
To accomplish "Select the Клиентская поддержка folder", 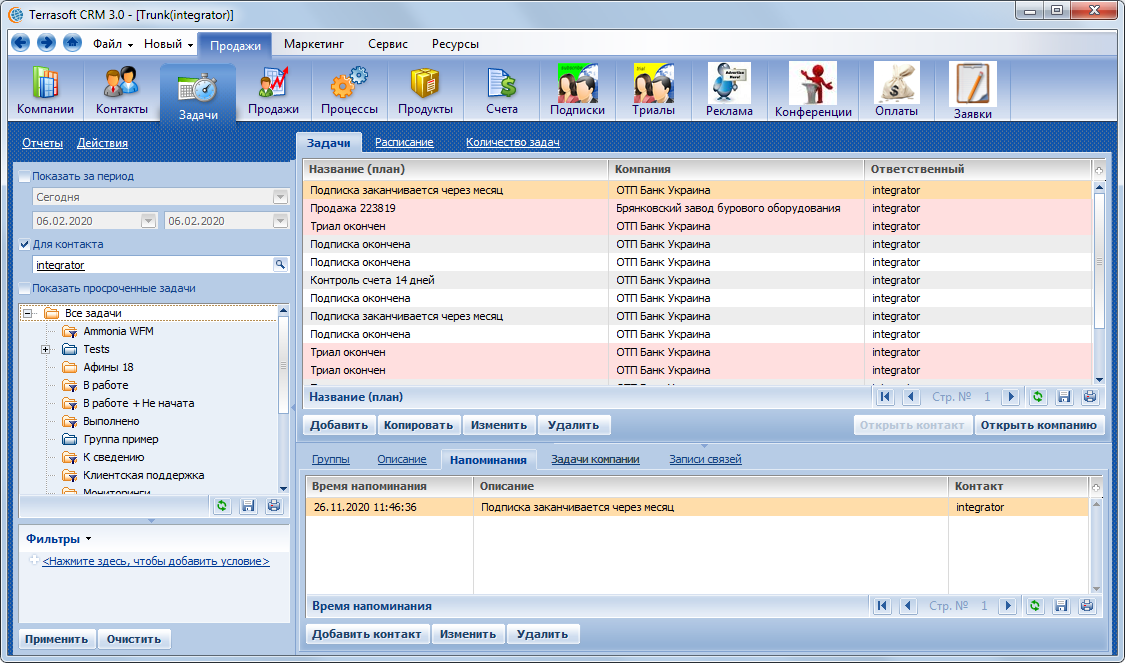I will pos(143,475).
